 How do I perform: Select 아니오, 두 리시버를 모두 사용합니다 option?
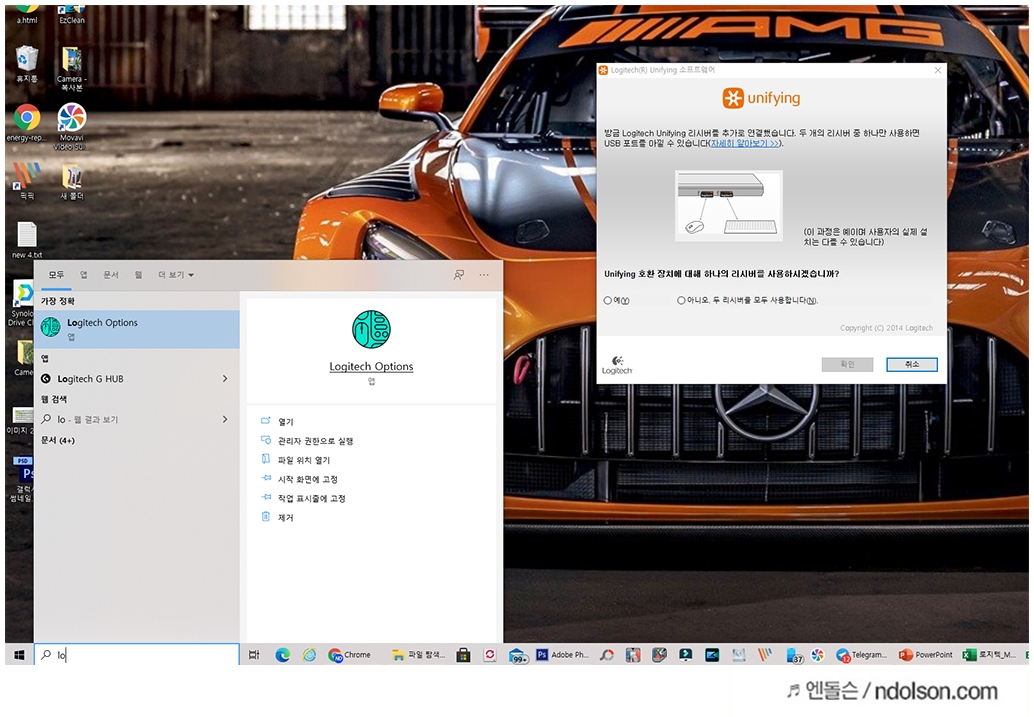click(x=681, y=301)
